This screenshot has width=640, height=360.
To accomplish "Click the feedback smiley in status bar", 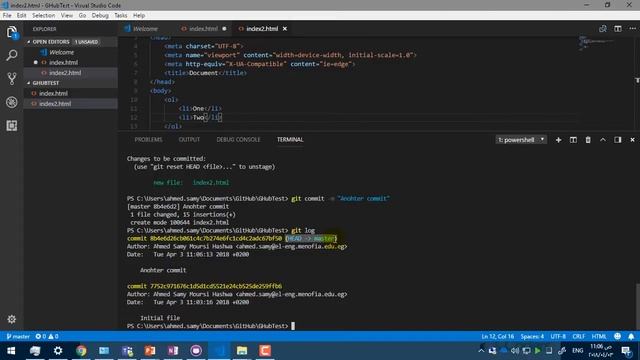I will [617, 337].
